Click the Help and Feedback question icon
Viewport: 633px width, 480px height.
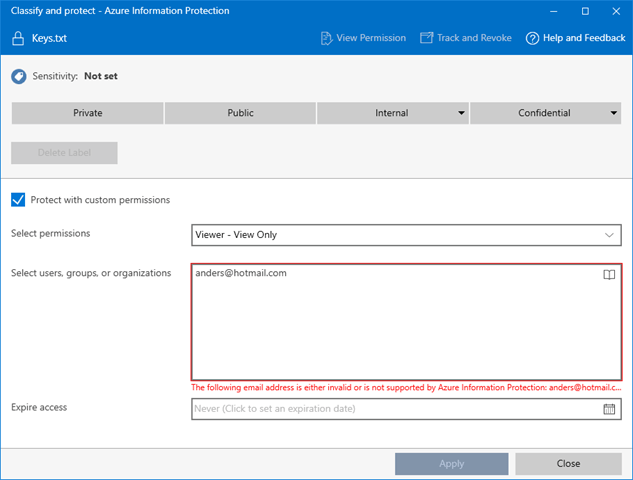tap(532, 38)
